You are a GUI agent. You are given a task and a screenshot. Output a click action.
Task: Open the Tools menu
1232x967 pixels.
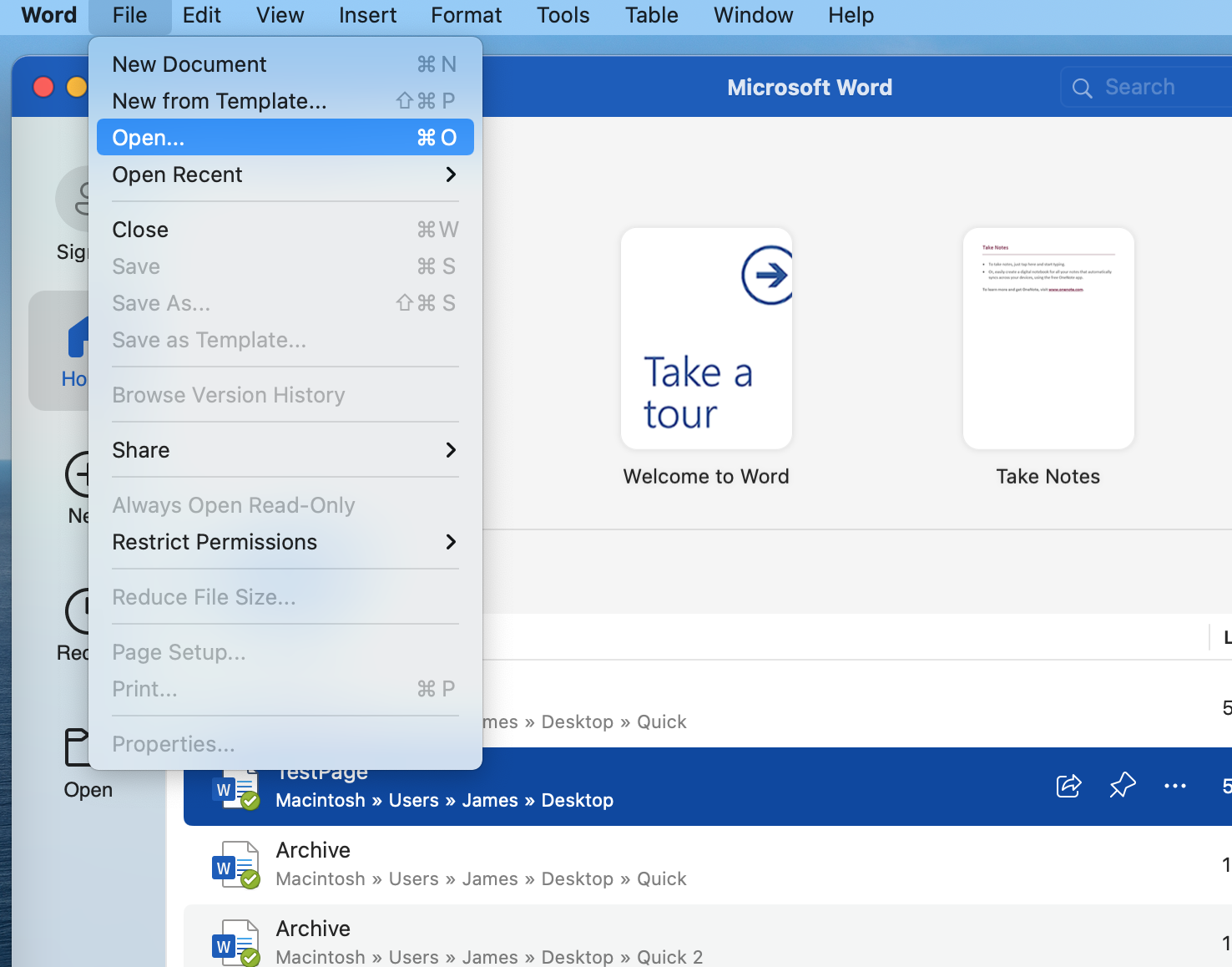pos(563,15)
